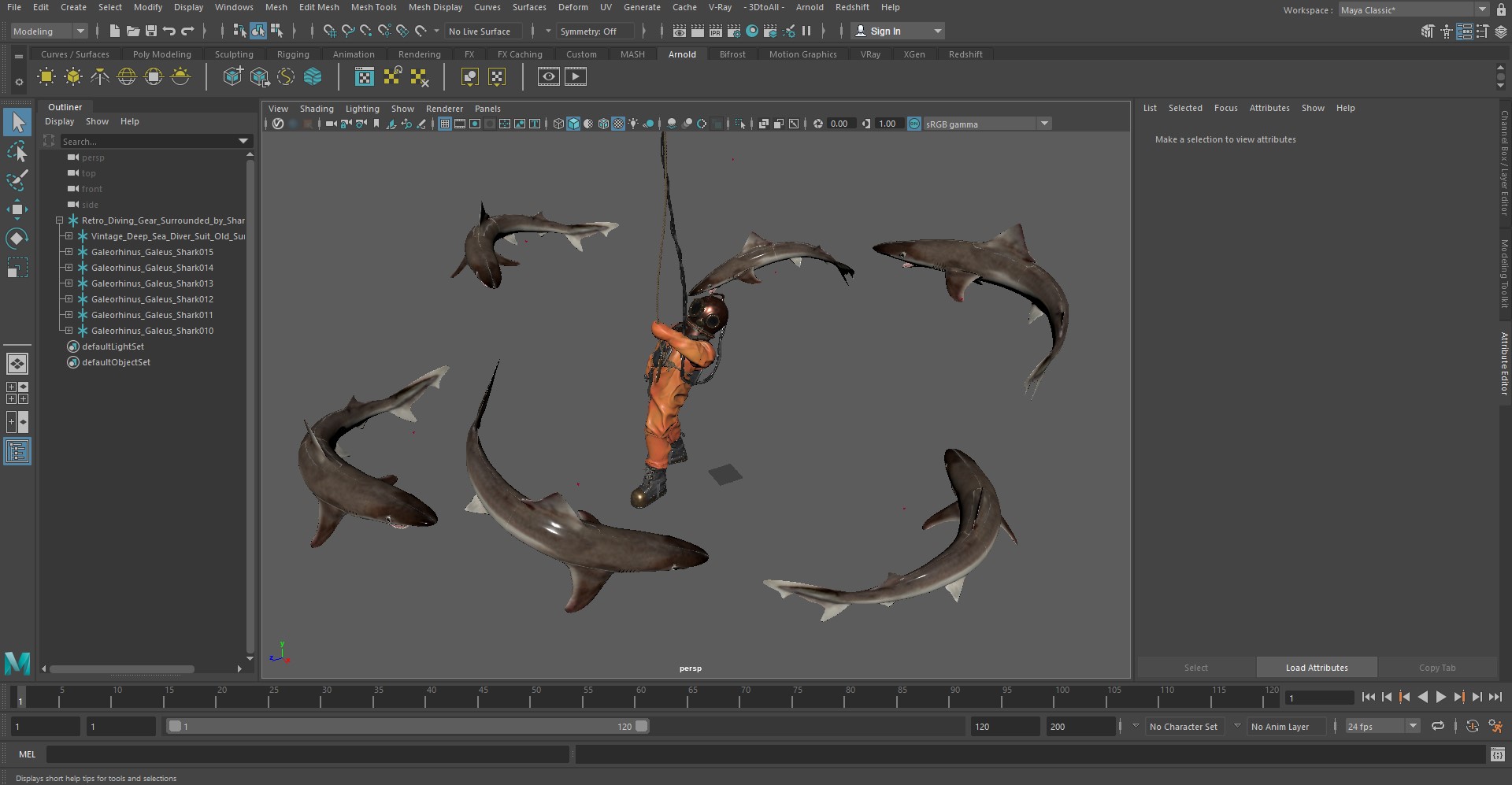Save the current scene icon

point(151,31)
